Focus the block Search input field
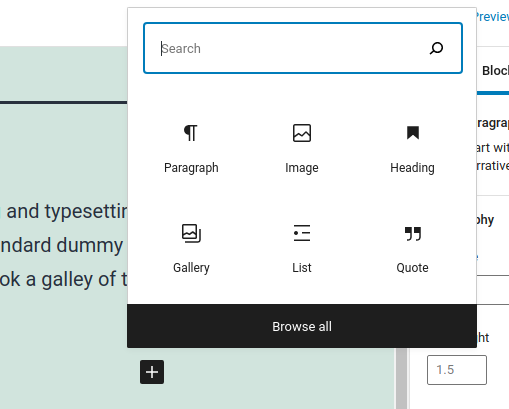The image size is (509, 409). click(x=303, y=48)
